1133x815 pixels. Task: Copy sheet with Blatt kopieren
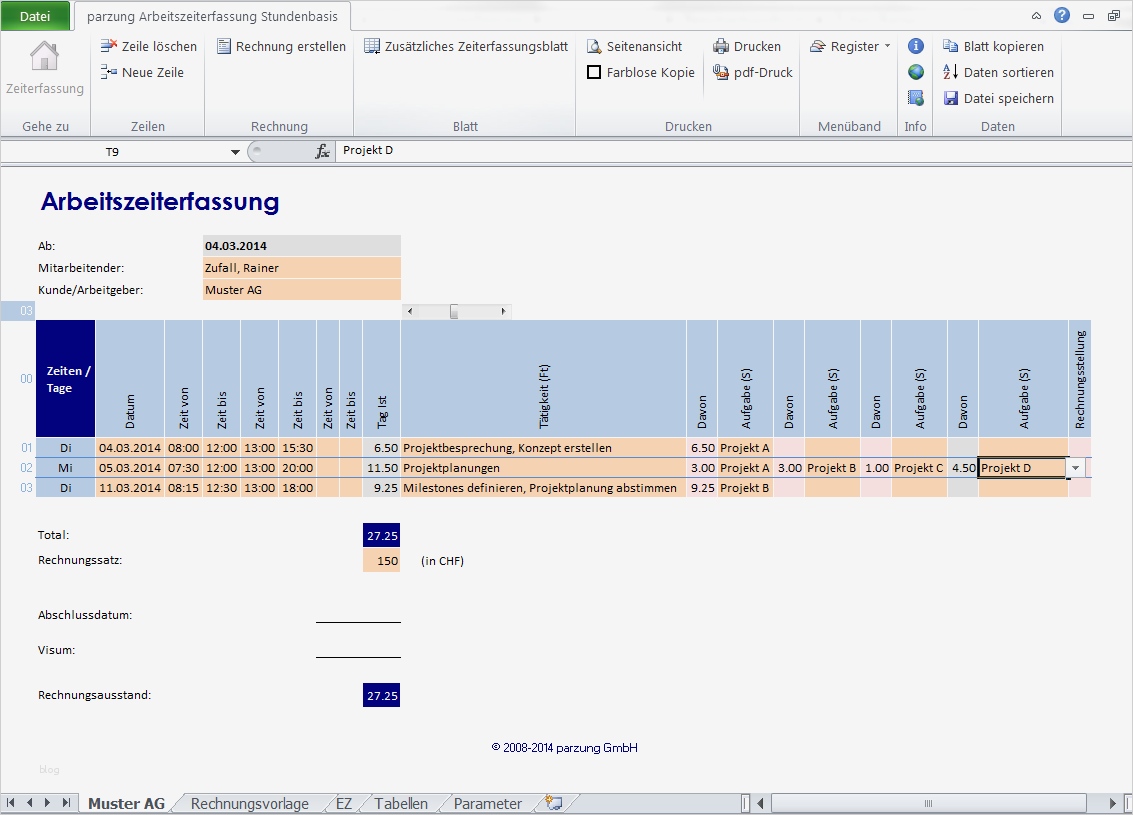point(994,46)
